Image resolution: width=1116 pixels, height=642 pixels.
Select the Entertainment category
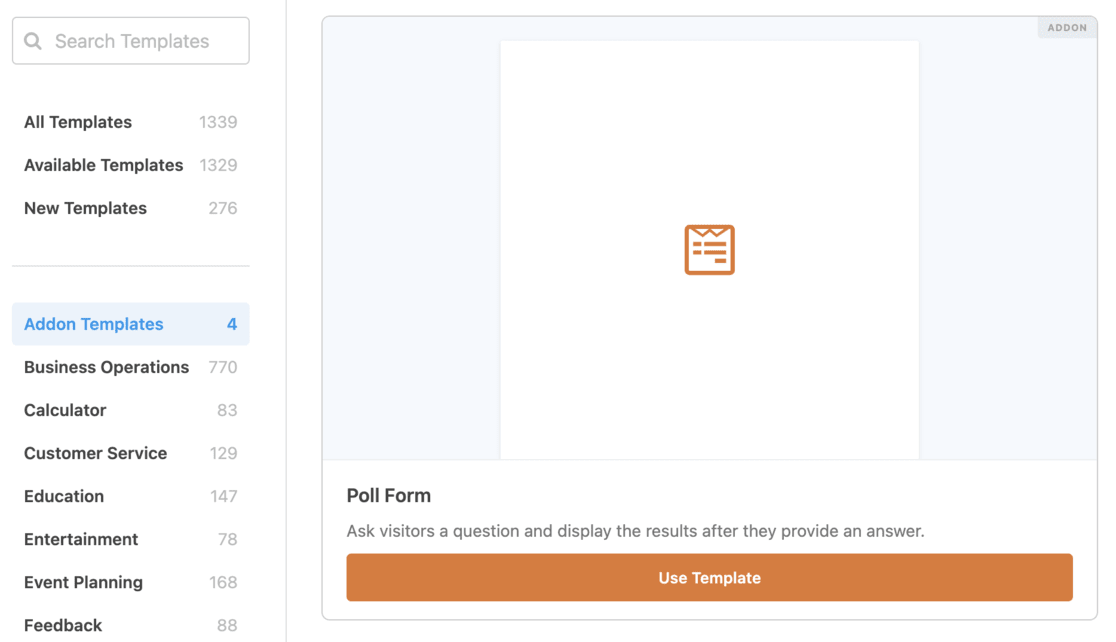click(x=81, y=539)
